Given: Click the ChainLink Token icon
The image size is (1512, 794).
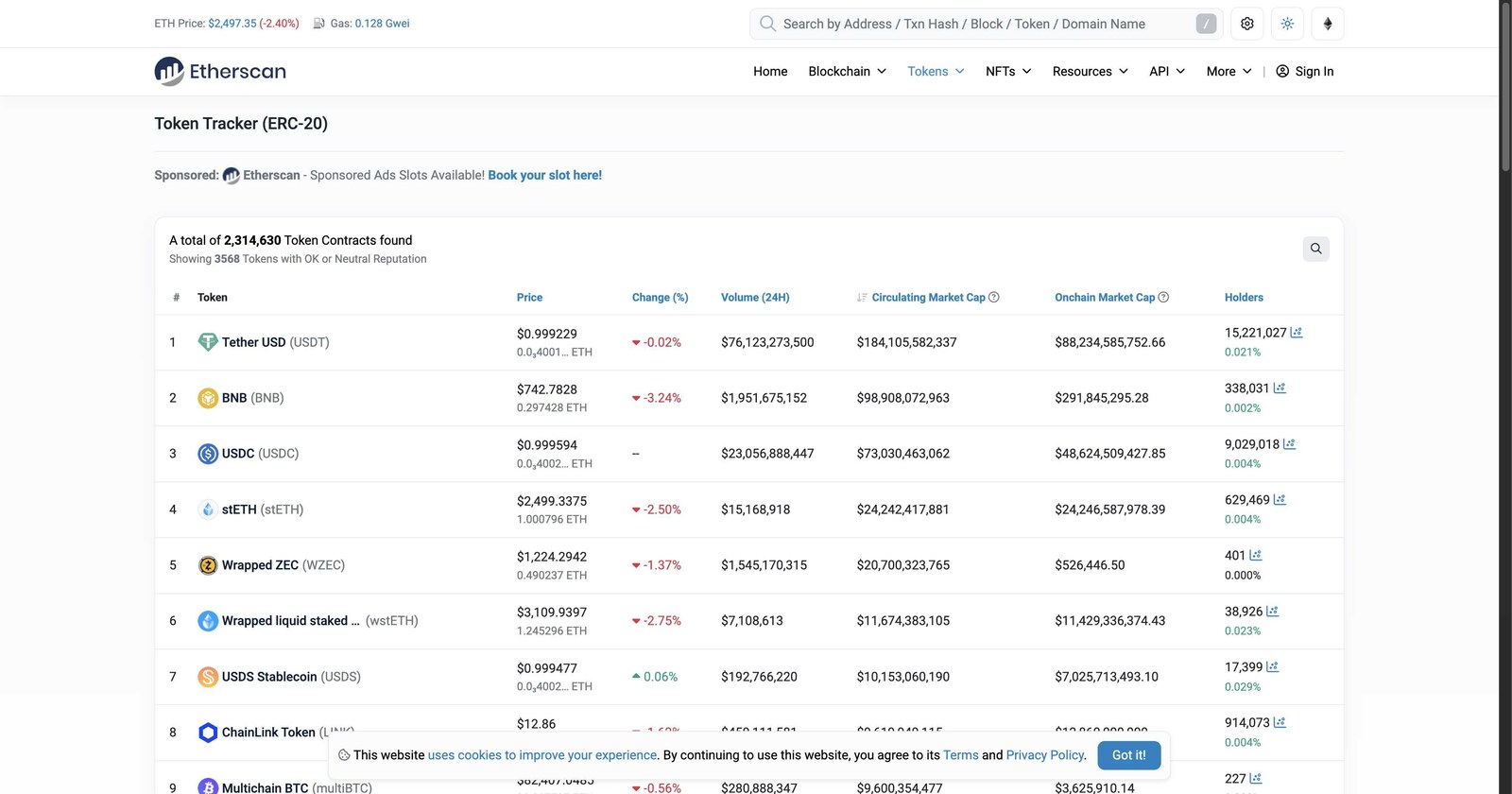Looking at the screenshot, I should click(x=208, y=733).
